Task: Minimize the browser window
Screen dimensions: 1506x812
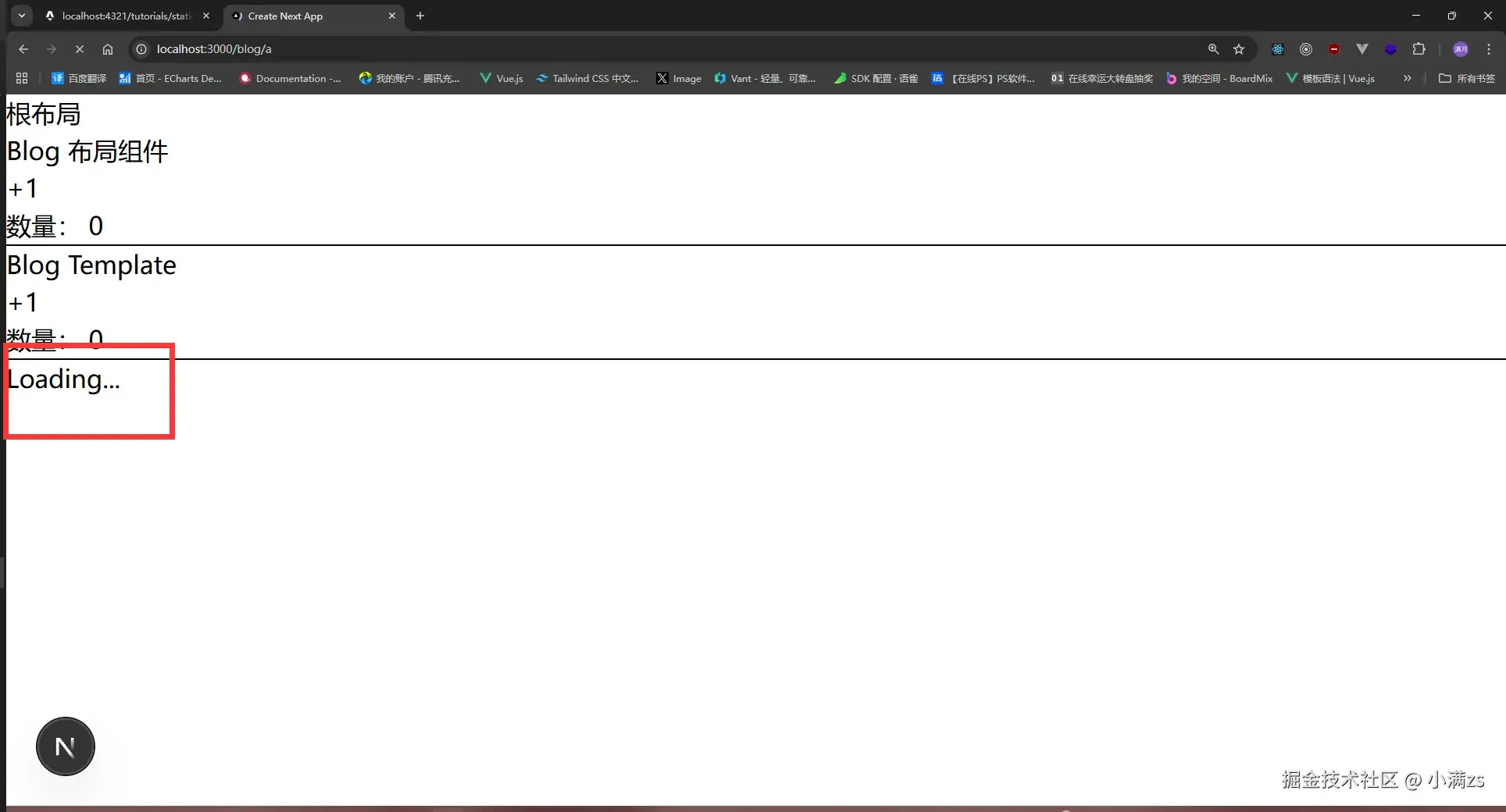Action: tap(1416, 16)
